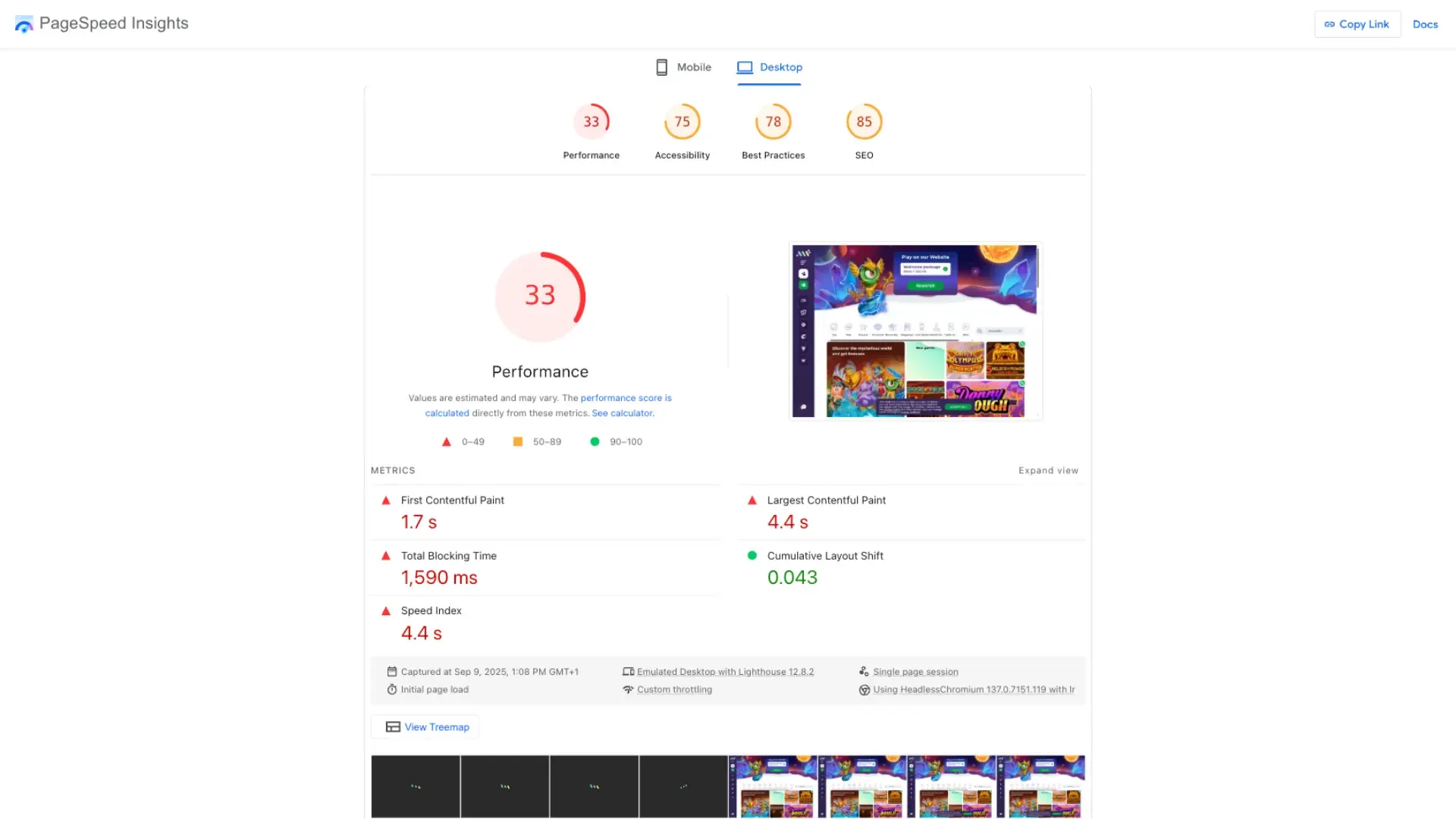This screenshot has height=819, width=1456.
Task: Open the Docs link
Action: (1425, 24)
